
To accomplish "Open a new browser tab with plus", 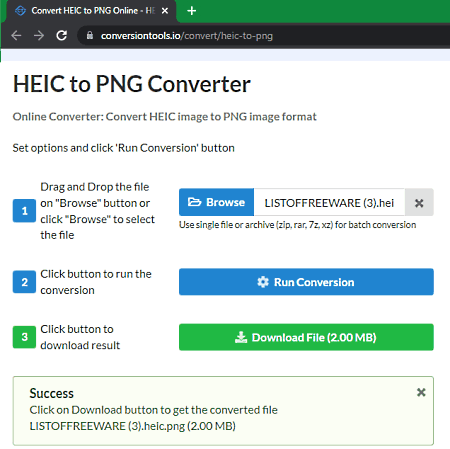I will click(192, 11).
